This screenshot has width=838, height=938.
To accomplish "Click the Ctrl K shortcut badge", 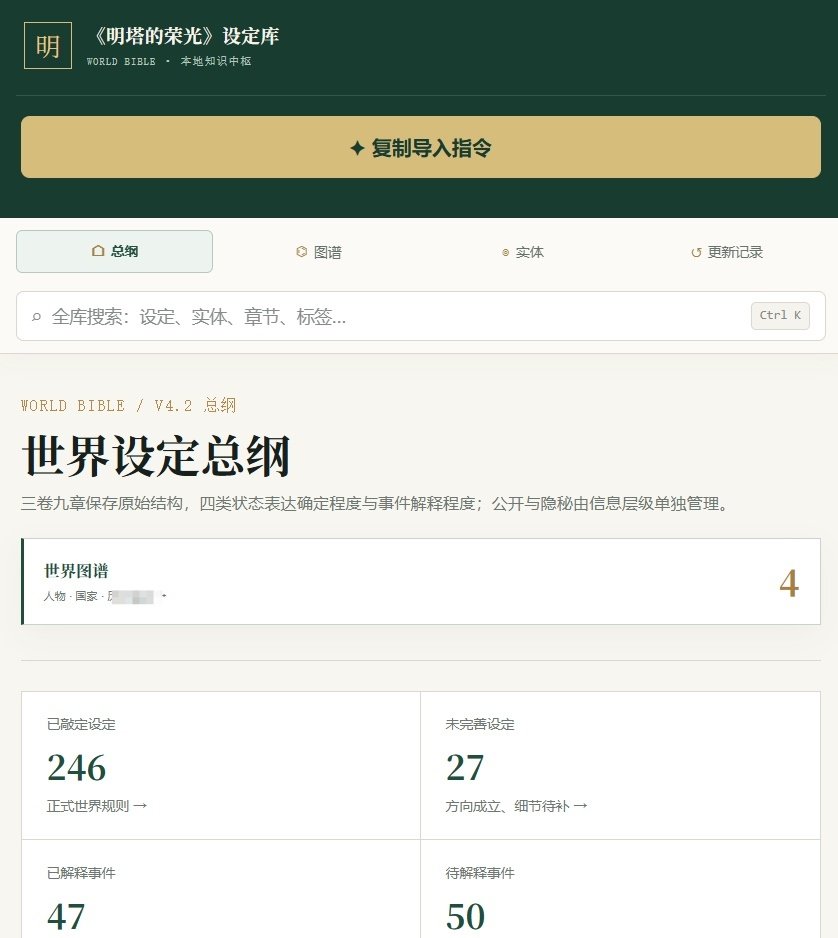I will point(780,315).
